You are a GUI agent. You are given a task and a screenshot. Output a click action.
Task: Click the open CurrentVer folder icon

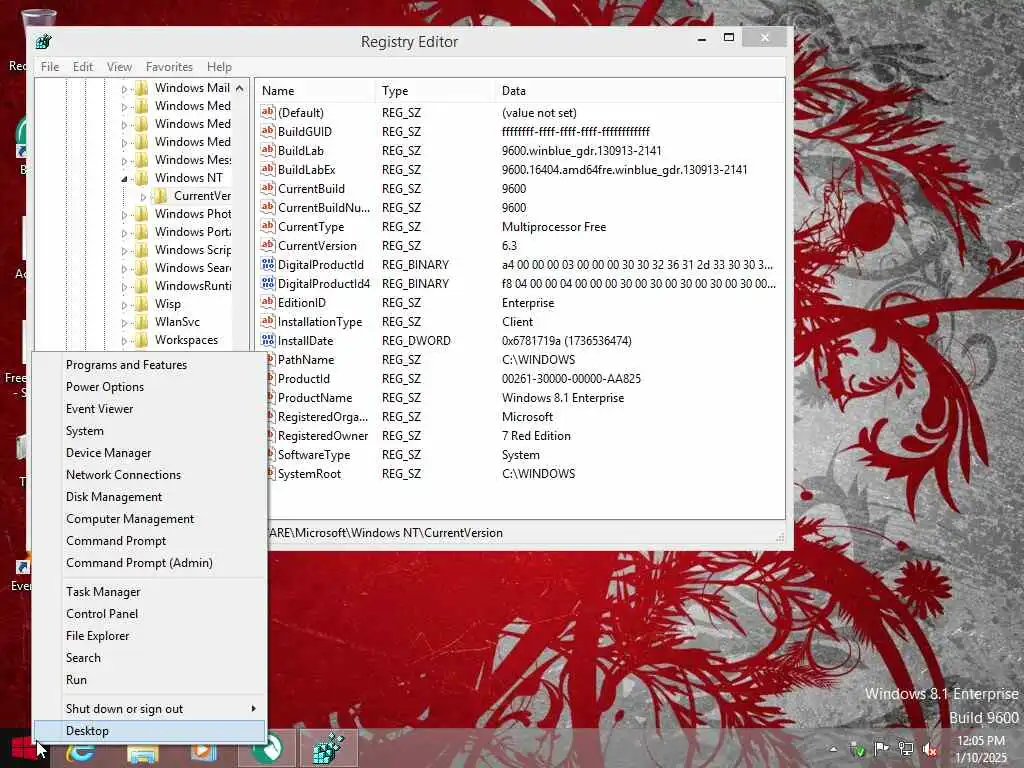point(161,196)
